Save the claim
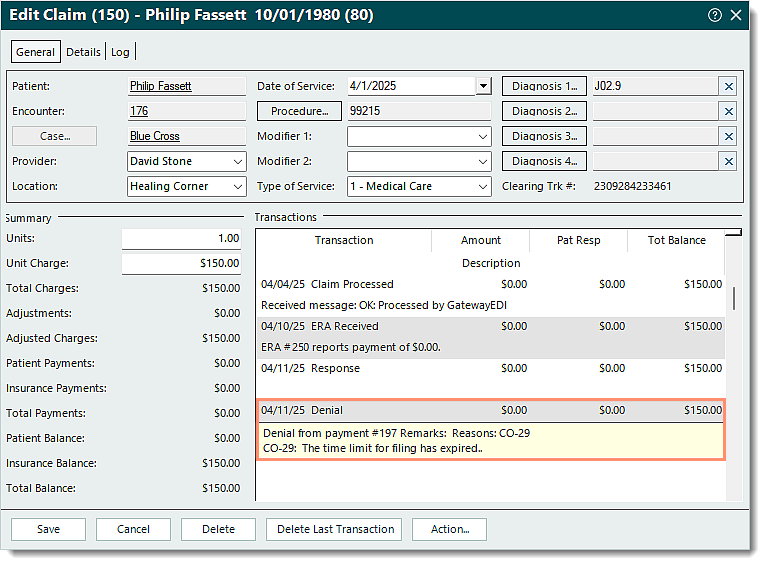The height and width of the screenshot is (565, 765). (x=48, y=529)
